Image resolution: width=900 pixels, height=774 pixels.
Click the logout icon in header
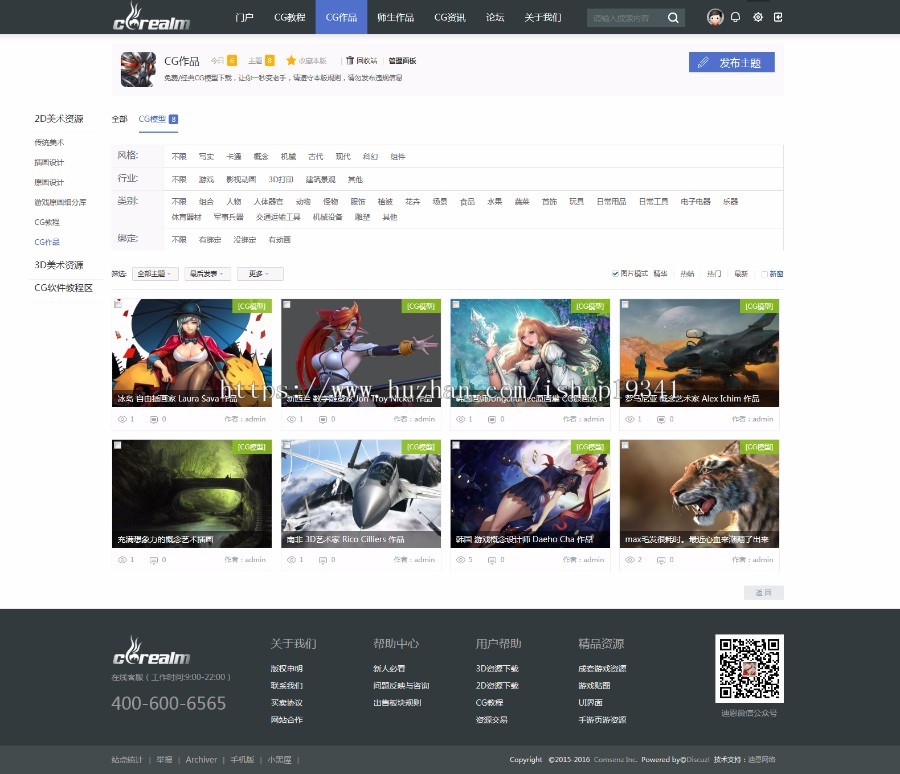pos(778,17)
